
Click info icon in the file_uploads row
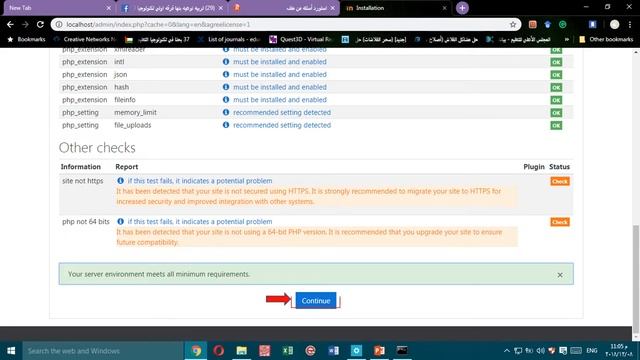point(226,125)
